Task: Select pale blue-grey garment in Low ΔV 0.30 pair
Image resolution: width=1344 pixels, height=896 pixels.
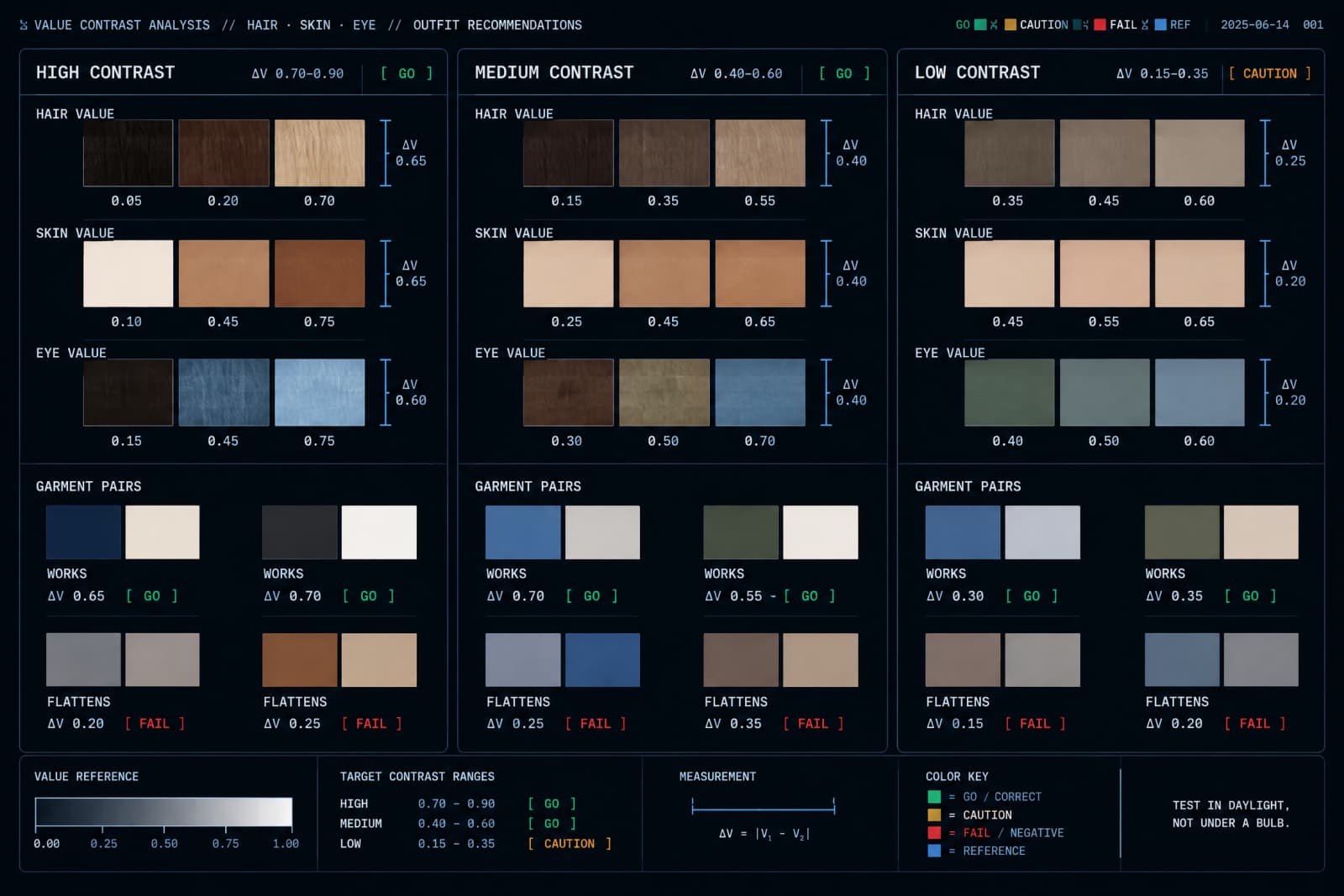Action: tap(1042, 532)
